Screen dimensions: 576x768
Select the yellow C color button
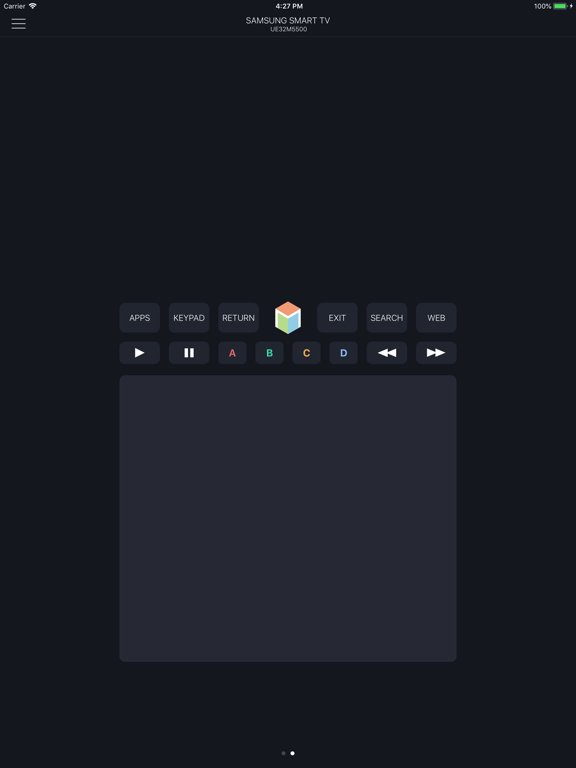(x=307, y=353)
